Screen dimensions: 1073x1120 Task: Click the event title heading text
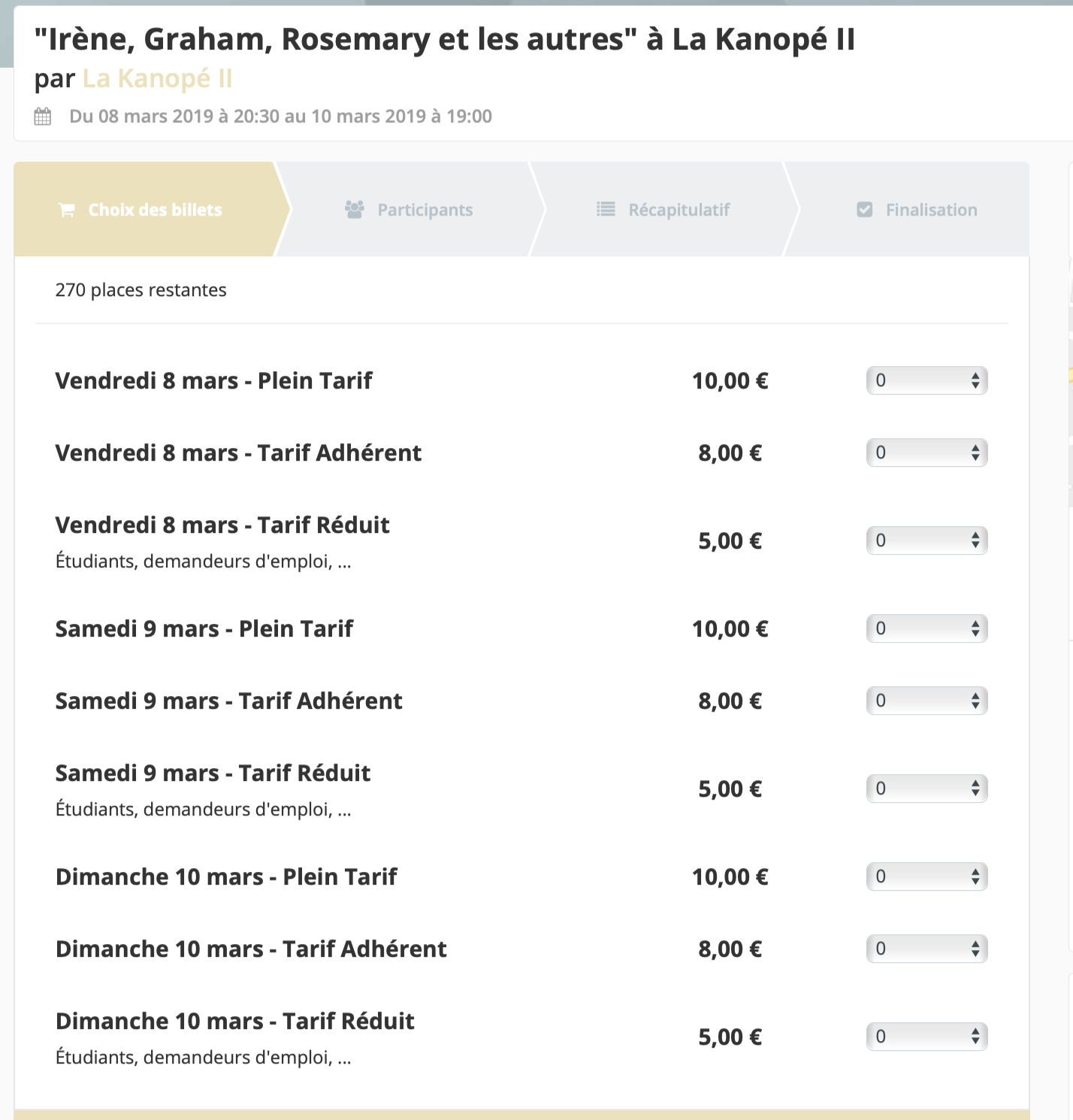pos(444,40)
